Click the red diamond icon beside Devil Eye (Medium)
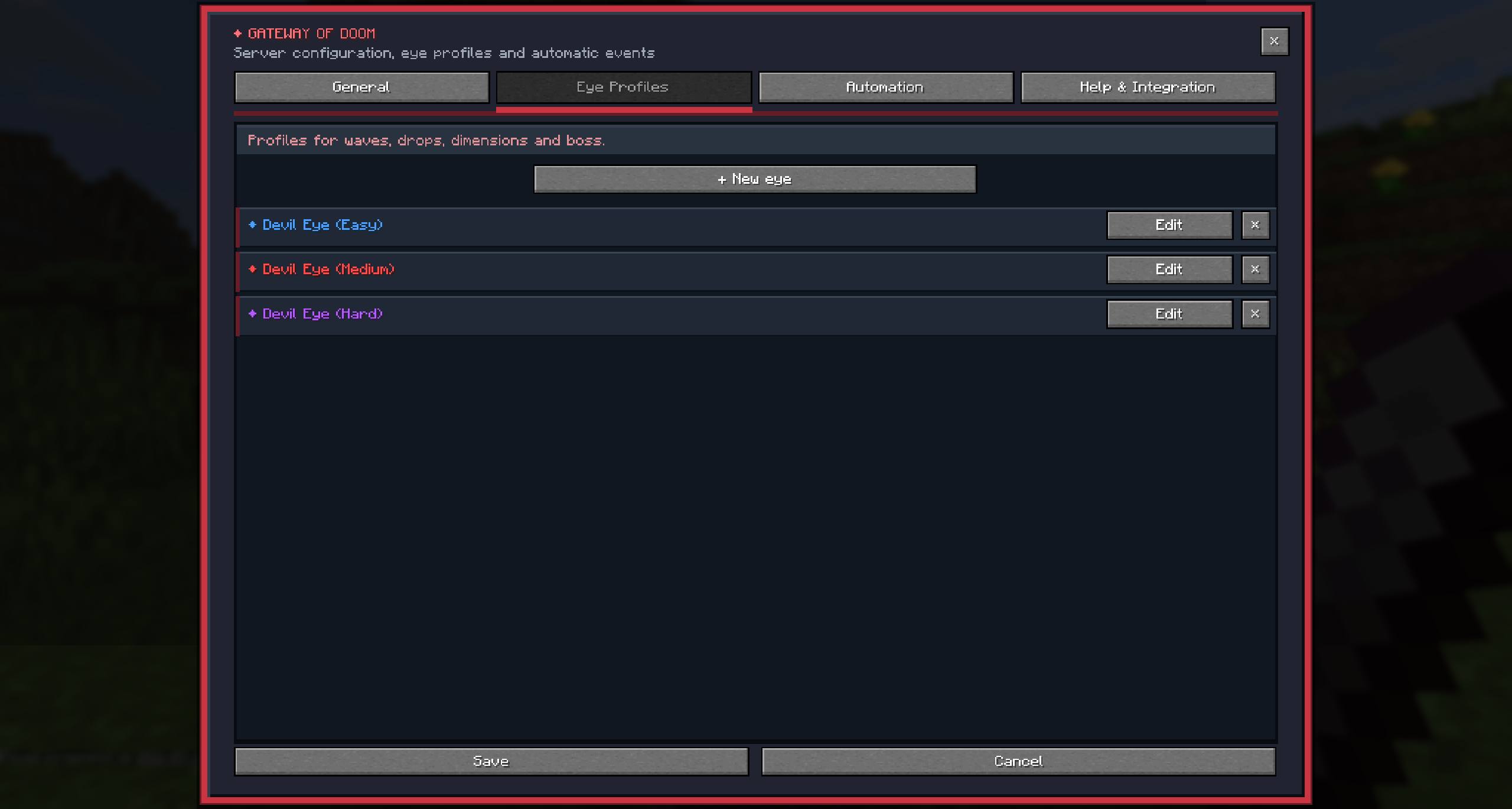Image resolution: width=1512 pixels, height=809 pixels. [252, 269]
